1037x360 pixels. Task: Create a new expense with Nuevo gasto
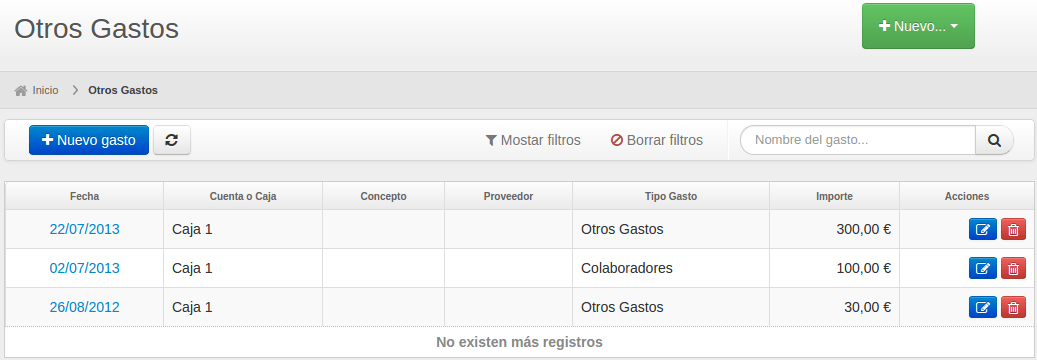click(x=89, y=140)
